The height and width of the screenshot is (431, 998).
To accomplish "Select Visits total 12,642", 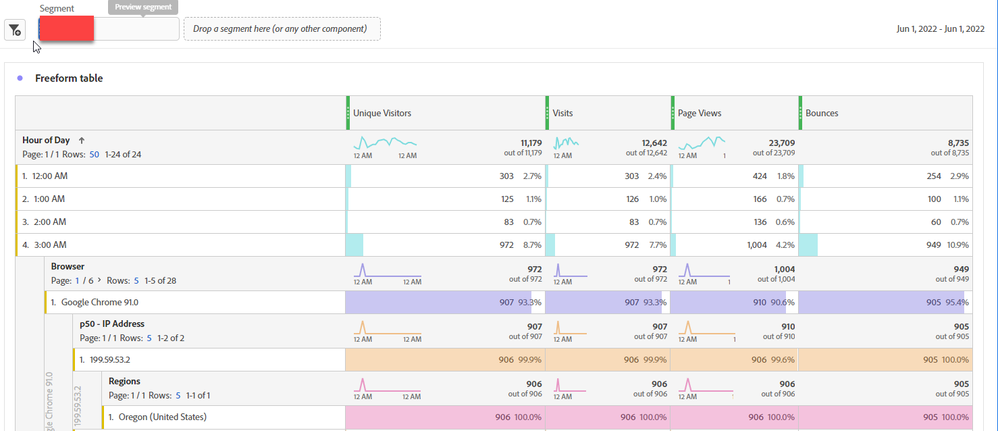I will 652,143.
